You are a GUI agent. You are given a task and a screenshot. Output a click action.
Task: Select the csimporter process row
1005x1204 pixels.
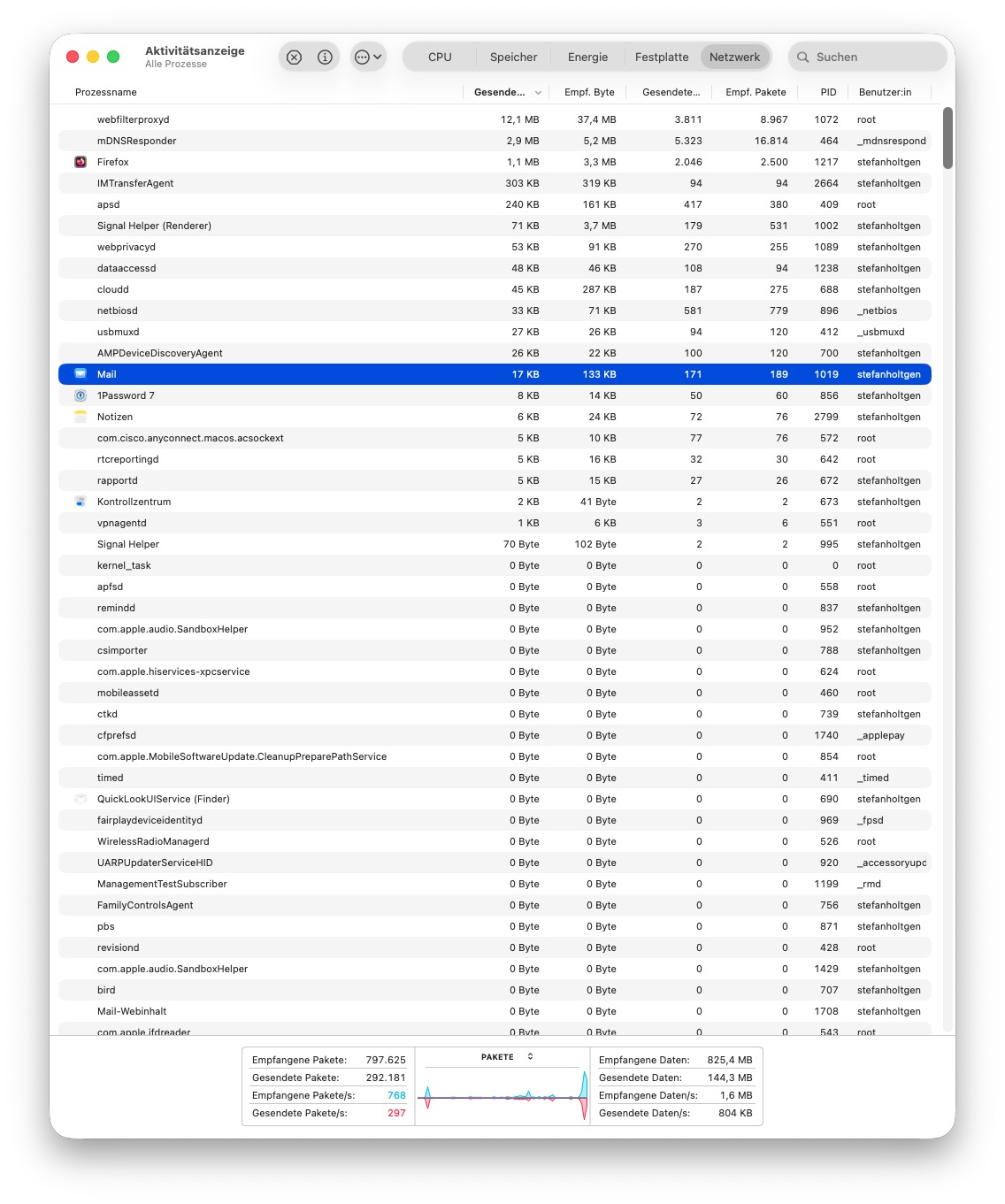click(x=495, y=650)
